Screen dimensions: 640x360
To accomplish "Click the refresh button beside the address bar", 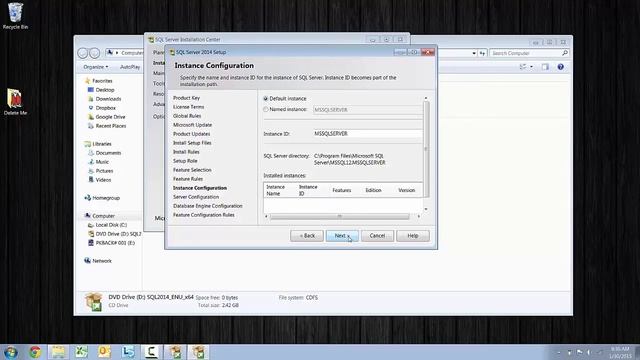I will (482, 53).
